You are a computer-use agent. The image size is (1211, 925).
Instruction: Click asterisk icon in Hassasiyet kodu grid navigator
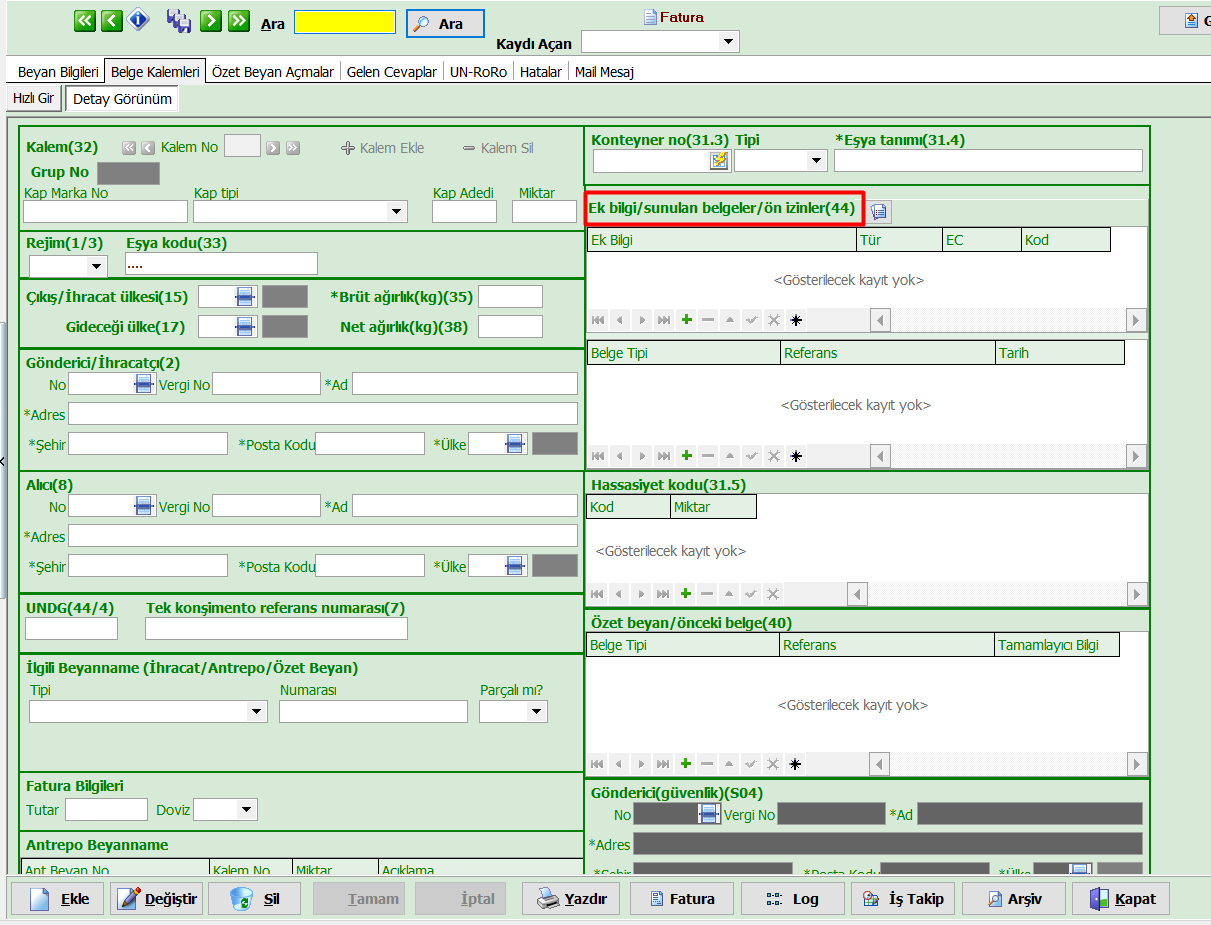point(795,594)
